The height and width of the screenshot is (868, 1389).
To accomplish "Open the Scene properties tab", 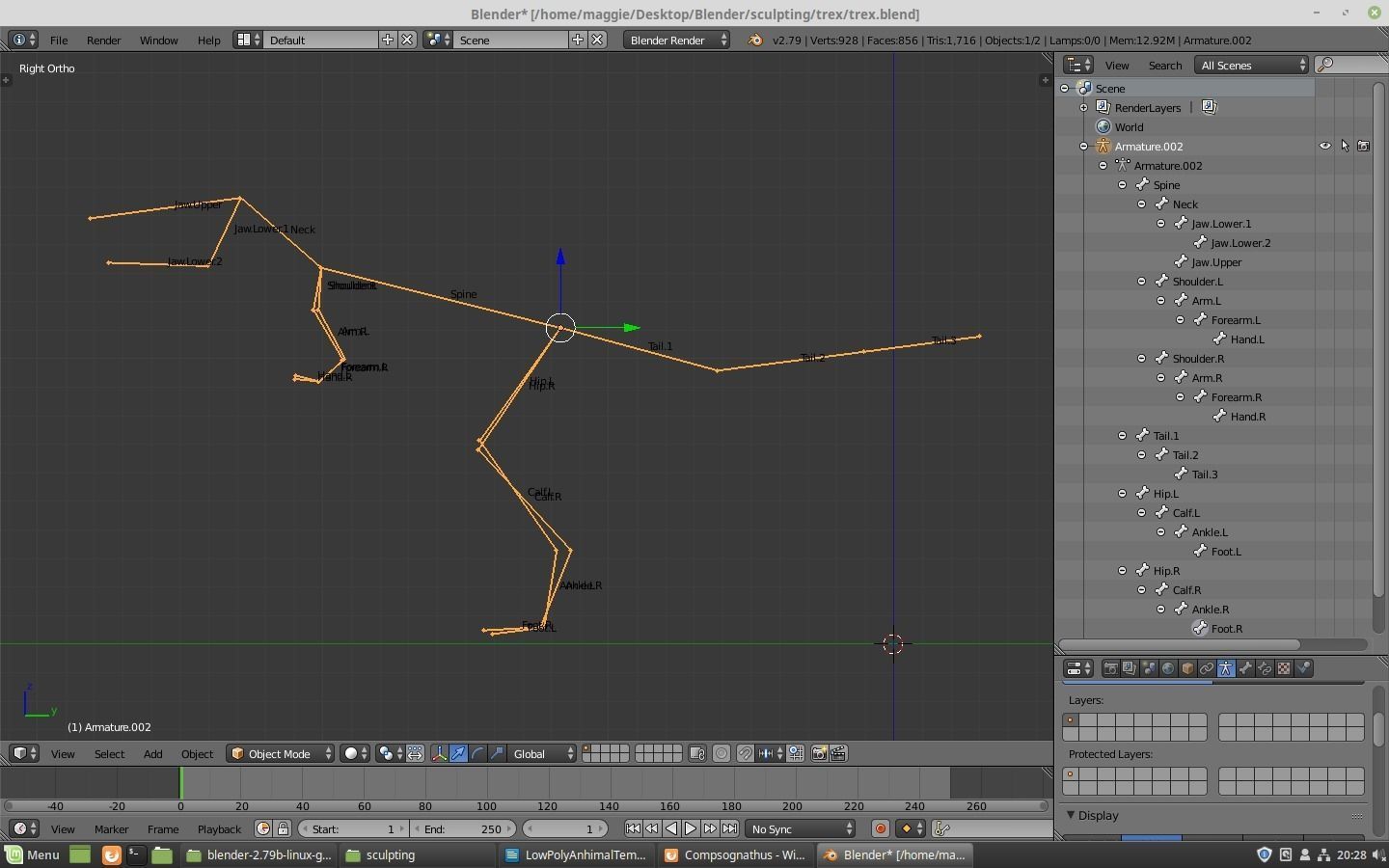I will (1149, 668).
